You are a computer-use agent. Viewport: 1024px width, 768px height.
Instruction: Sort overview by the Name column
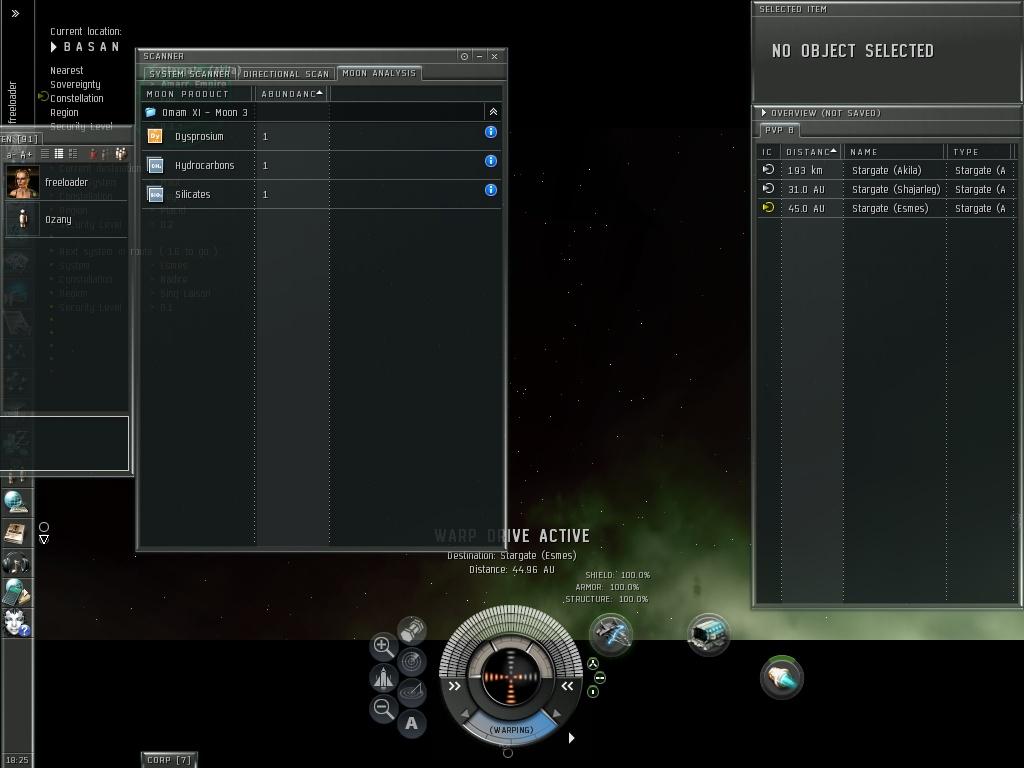pos(895,152)
